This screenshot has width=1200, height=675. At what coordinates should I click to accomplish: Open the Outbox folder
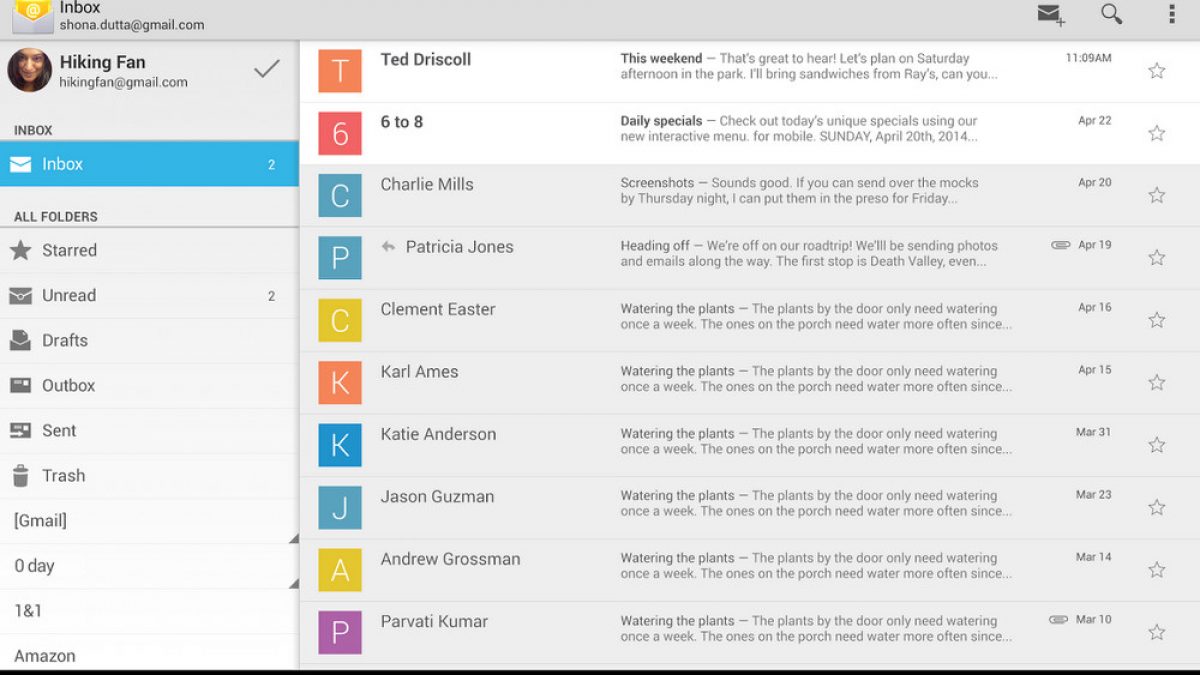click(149, 385)
